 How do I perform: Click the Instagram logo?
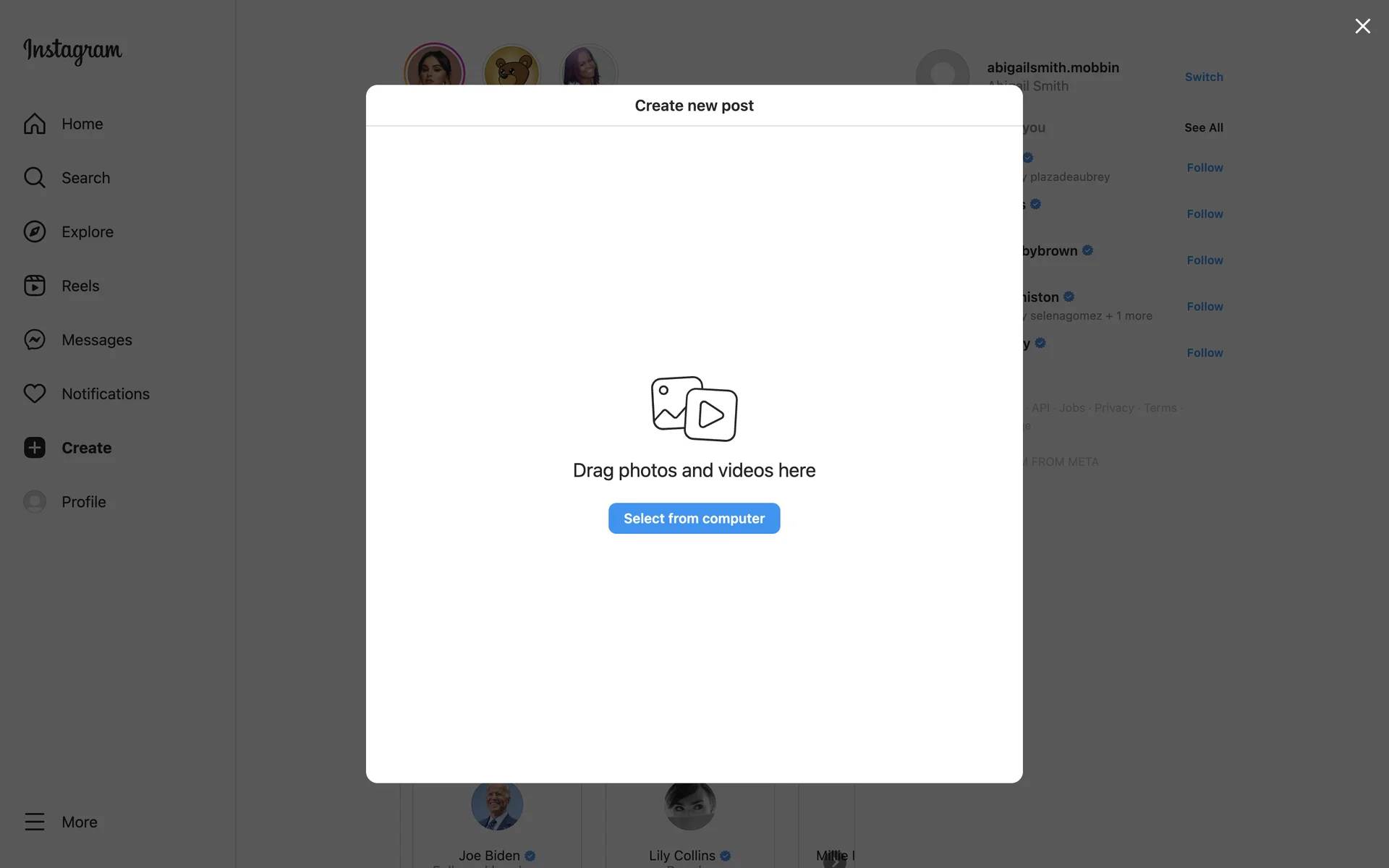point(72,51)
